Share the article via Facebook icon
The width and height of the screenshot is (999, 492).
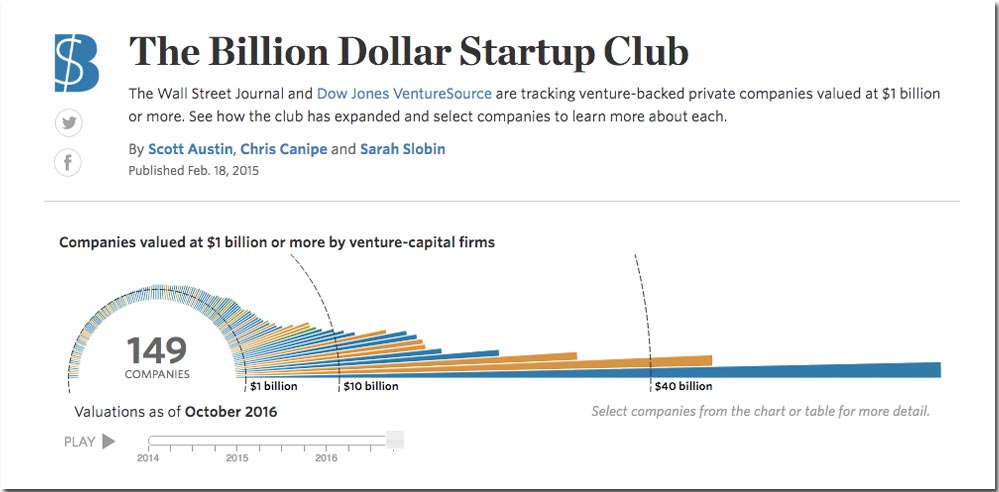click(68, 163)
